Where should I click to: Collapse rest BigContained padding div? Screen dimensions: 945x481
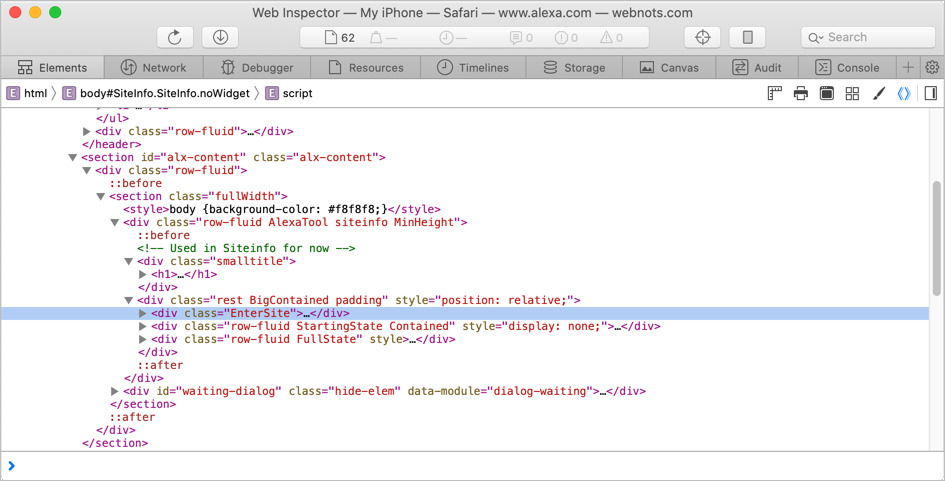click(x=128, y=300)
